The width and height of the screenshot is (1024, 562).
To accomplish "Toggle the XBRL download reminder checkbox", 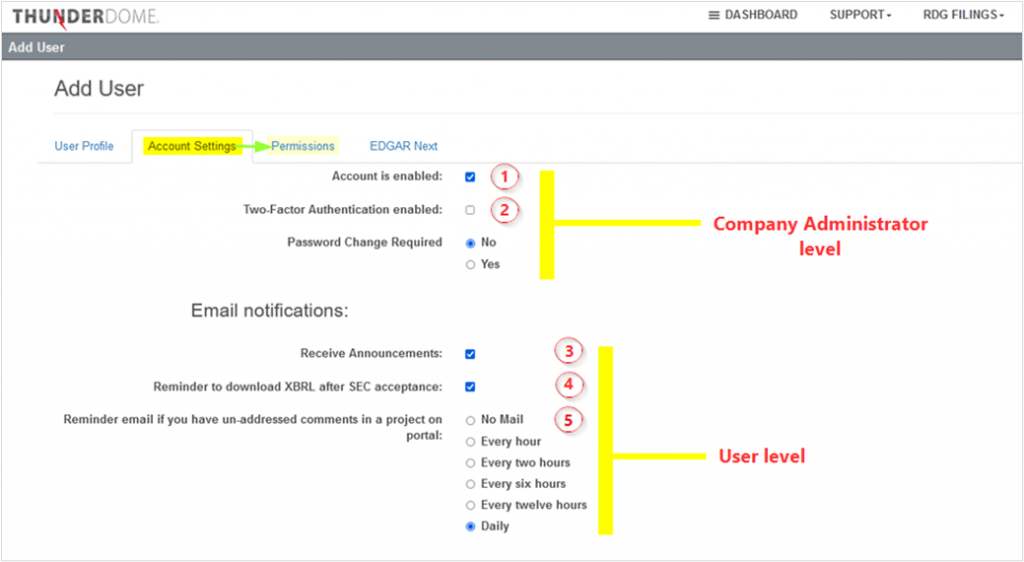I will (x=470, y=387).
